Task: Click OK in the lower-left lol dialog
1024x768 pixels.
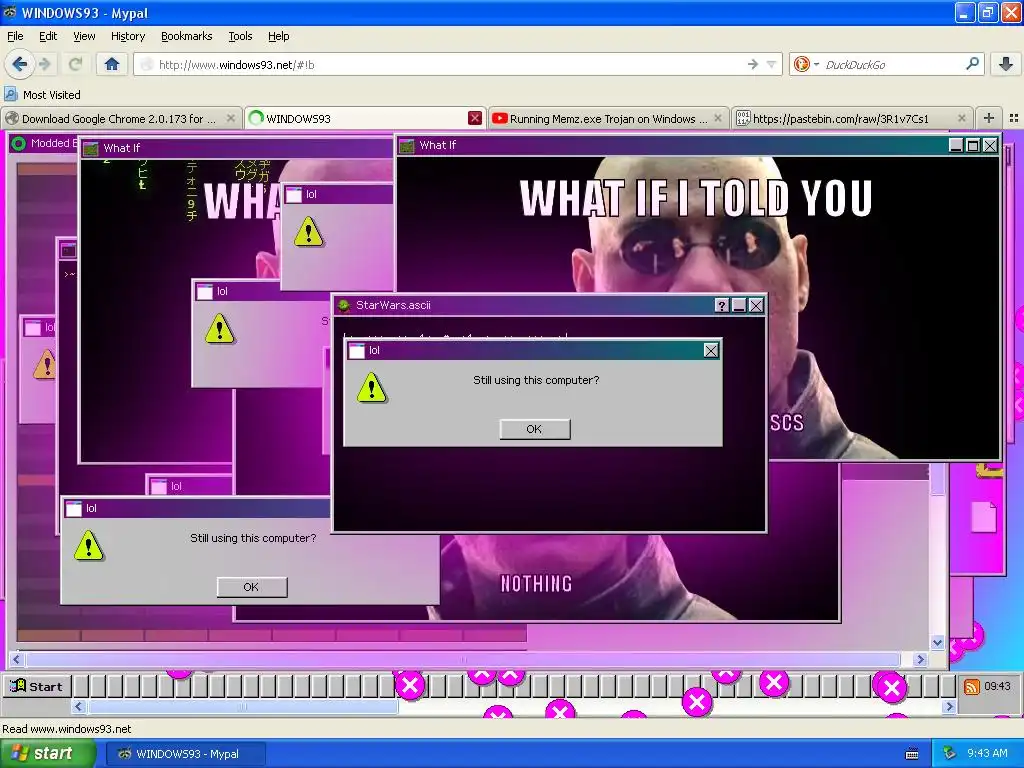Action: [x=251, y=587]
